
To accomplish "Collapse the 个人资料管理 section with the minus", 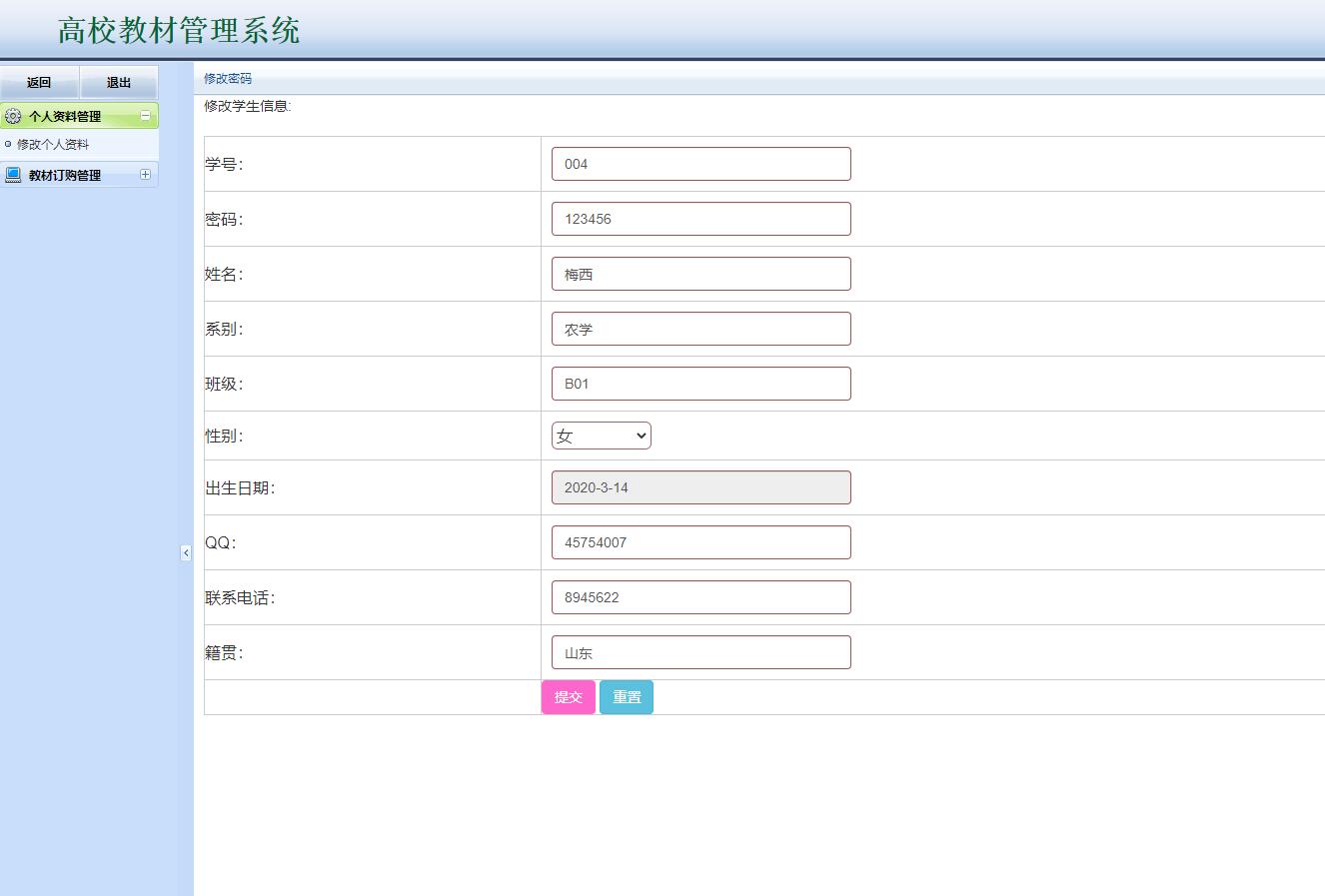I will coord(146,116).
